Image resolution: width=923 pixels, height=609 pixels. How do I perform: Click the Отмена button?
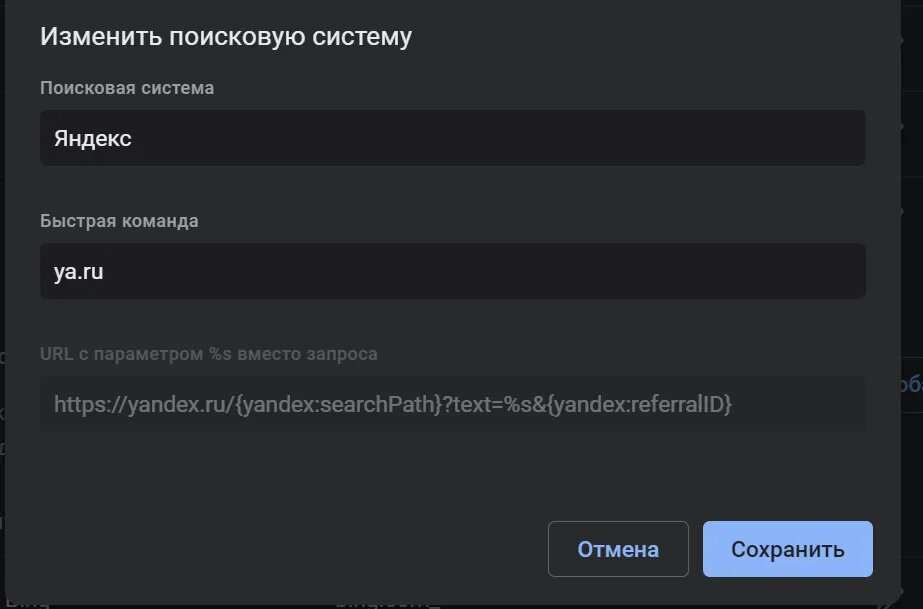[x=618, y=548]
